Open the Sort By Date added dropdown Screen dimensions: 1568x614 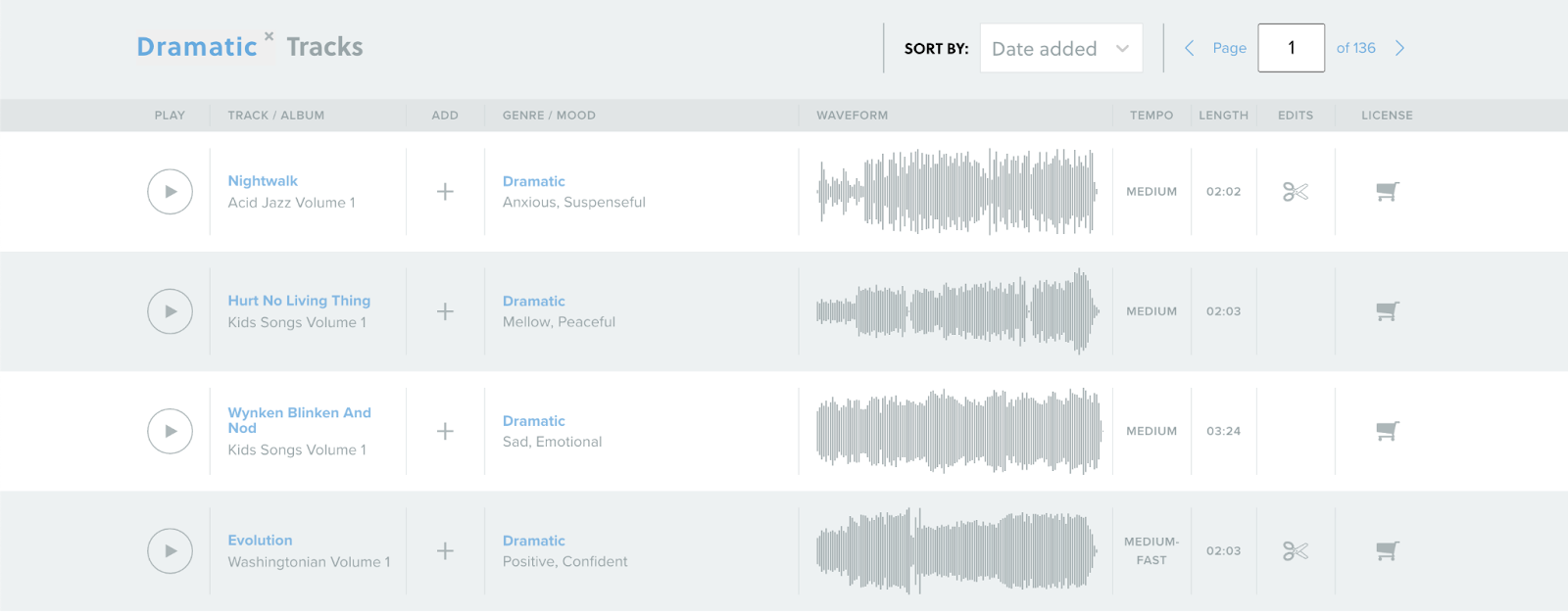[1061, 48]
